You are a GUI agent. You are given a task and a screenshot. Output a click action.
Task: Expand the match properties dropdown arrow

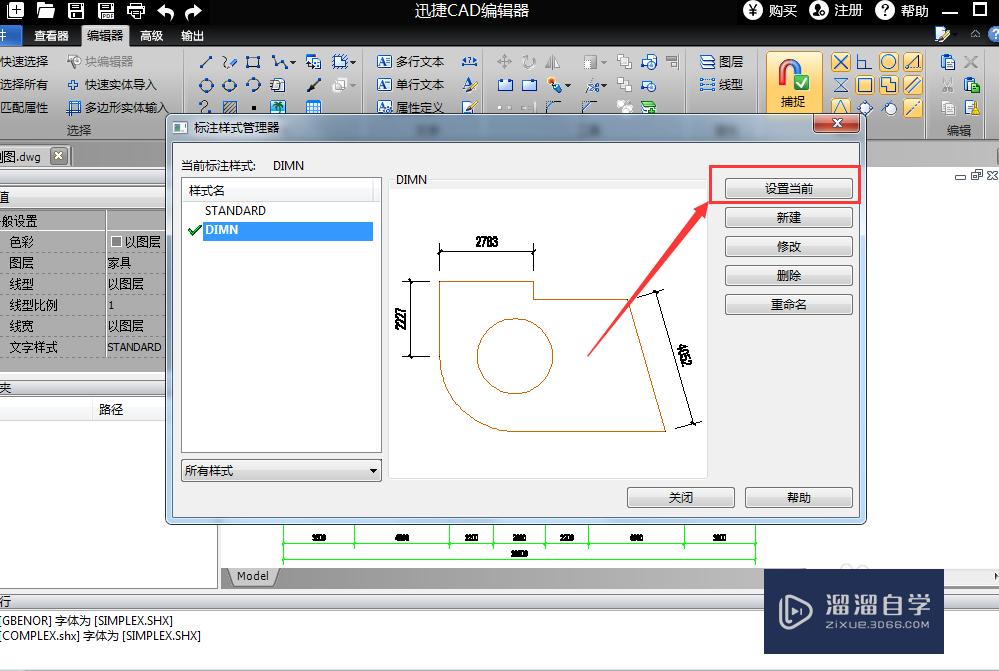pyautogui.click(x=567, y=85)
